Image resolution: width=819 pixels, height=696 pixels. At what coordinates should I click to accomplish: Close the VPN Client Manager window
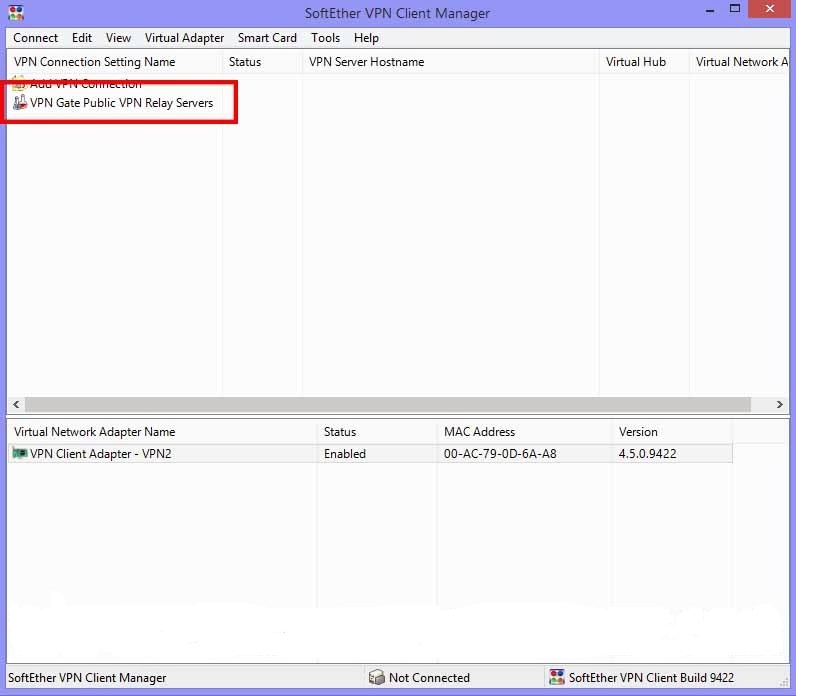(x=769, y=9)
